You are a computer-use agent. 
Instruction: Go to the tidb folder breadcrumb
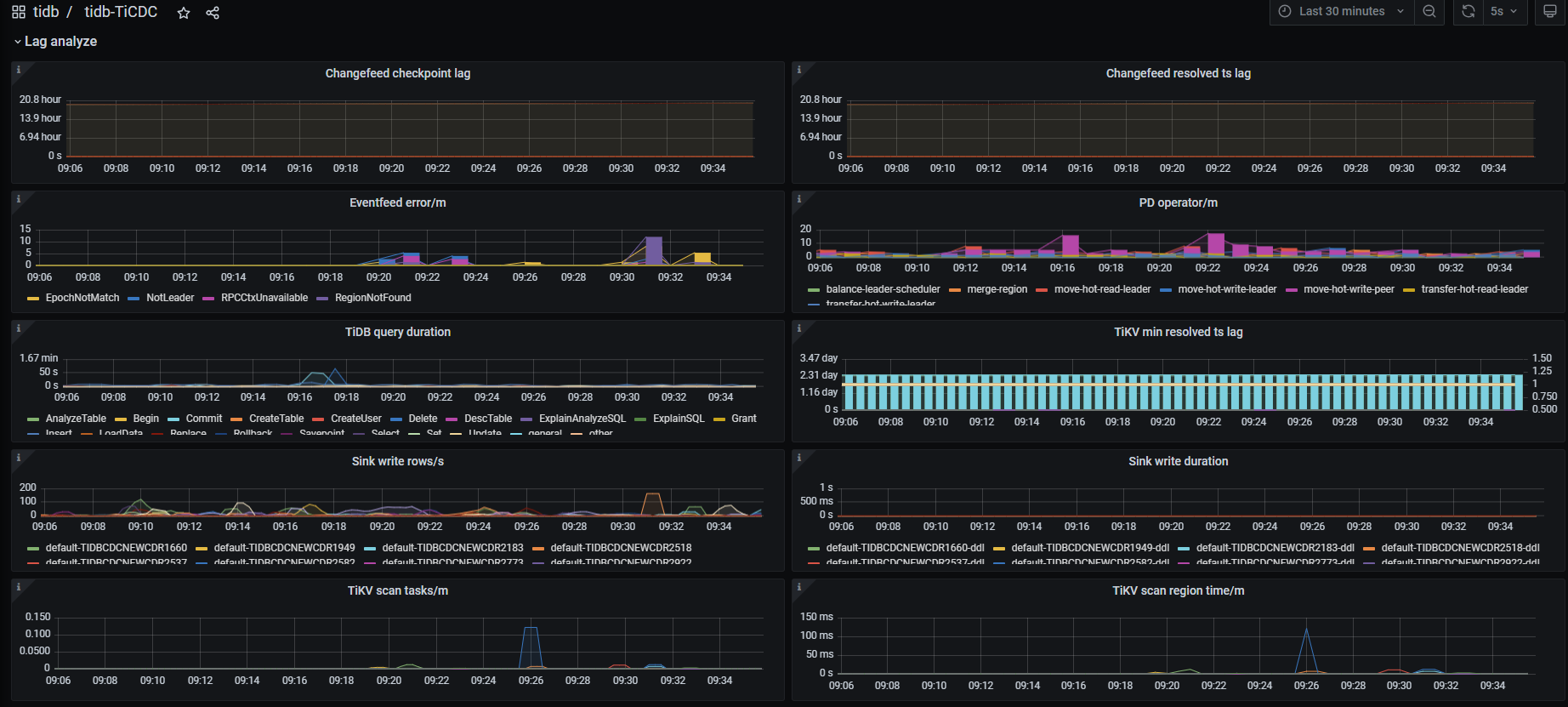pyautogui.click(x=46, y=12)
